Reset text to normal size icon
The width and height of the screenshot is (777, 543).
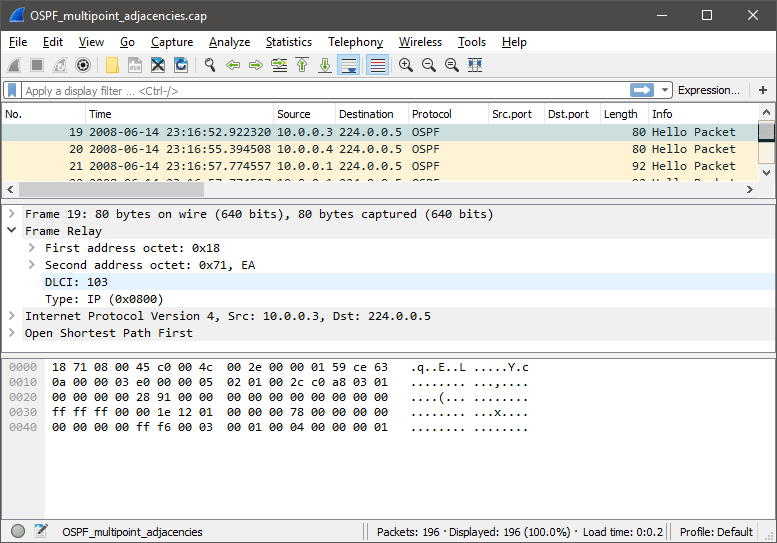click(x=451, y=65)
